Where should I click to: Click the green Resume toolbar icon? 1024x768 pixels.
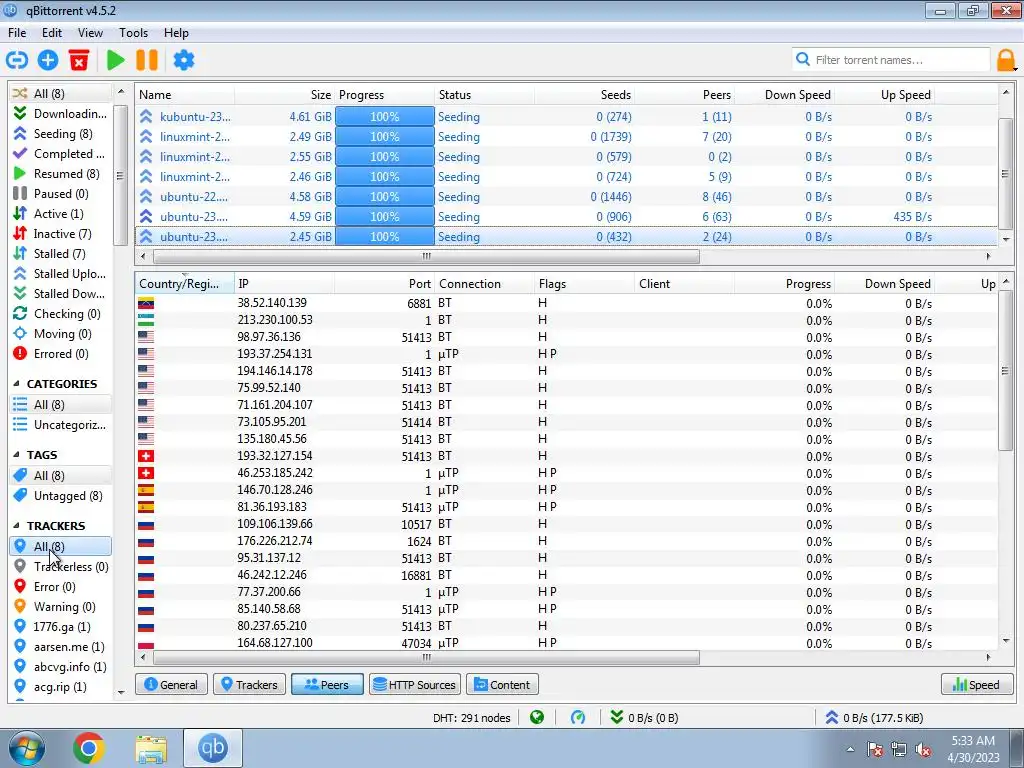pos(116,60)
